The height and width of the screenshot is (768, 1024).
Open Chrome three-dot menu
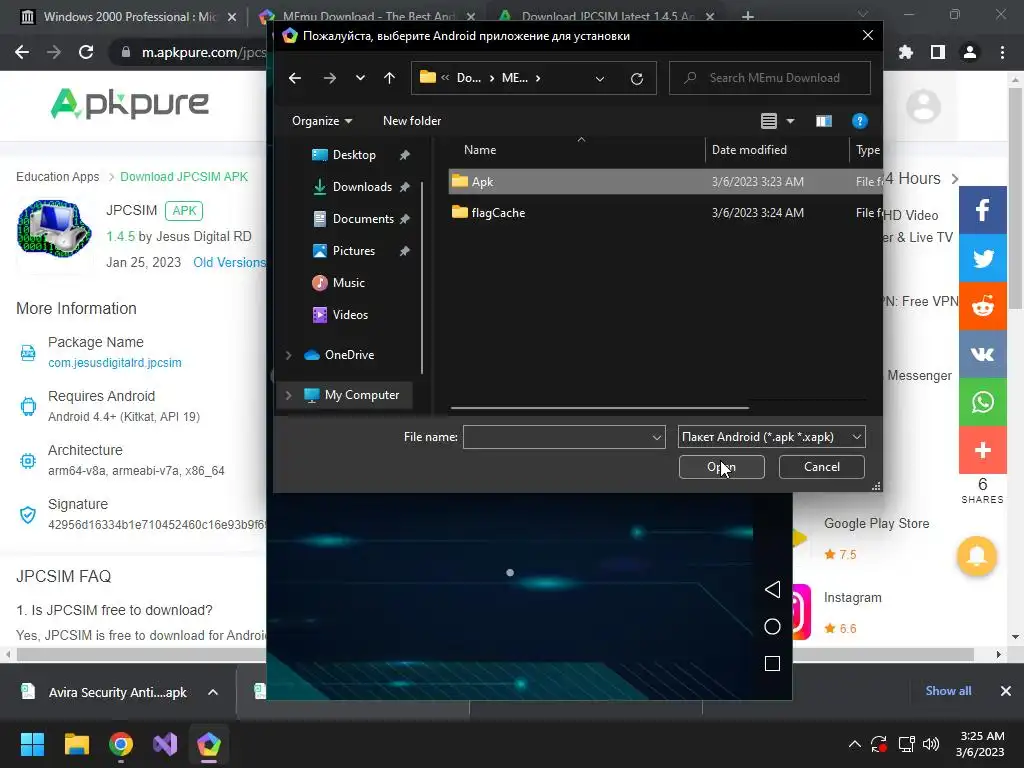click(x=1002, y=52)
